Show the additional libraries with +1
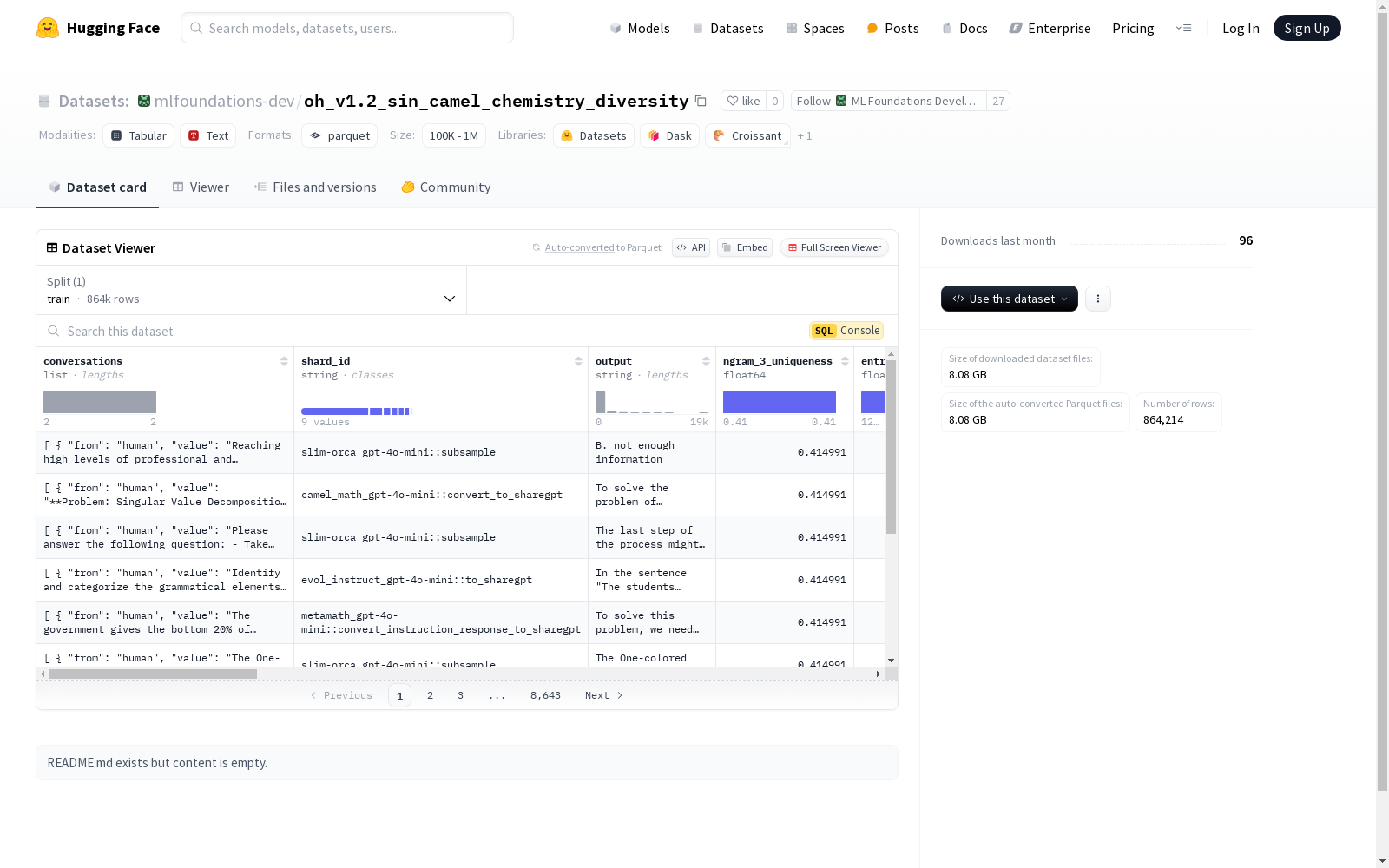Viewport: 1389px width, 868px height. (x=805, y=135)
